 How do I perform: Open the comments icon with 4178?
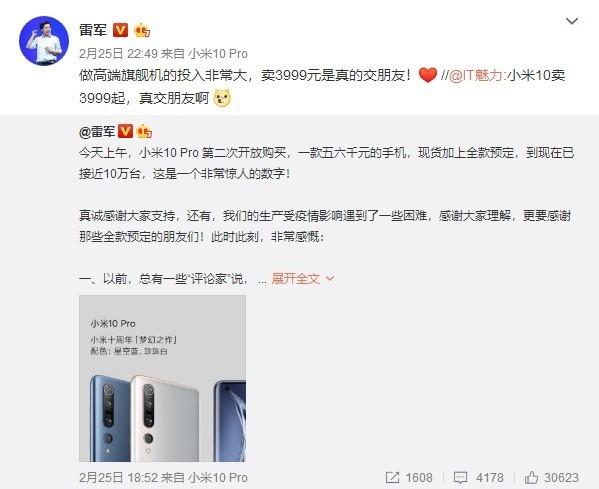478,478
